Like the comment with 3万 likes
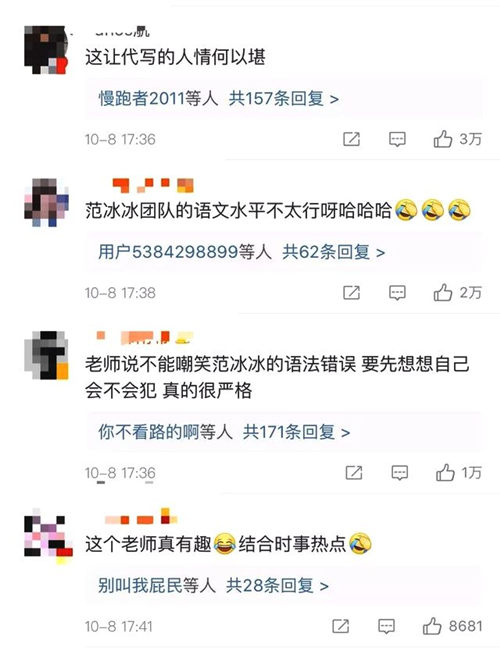 [x=443, y=139]
